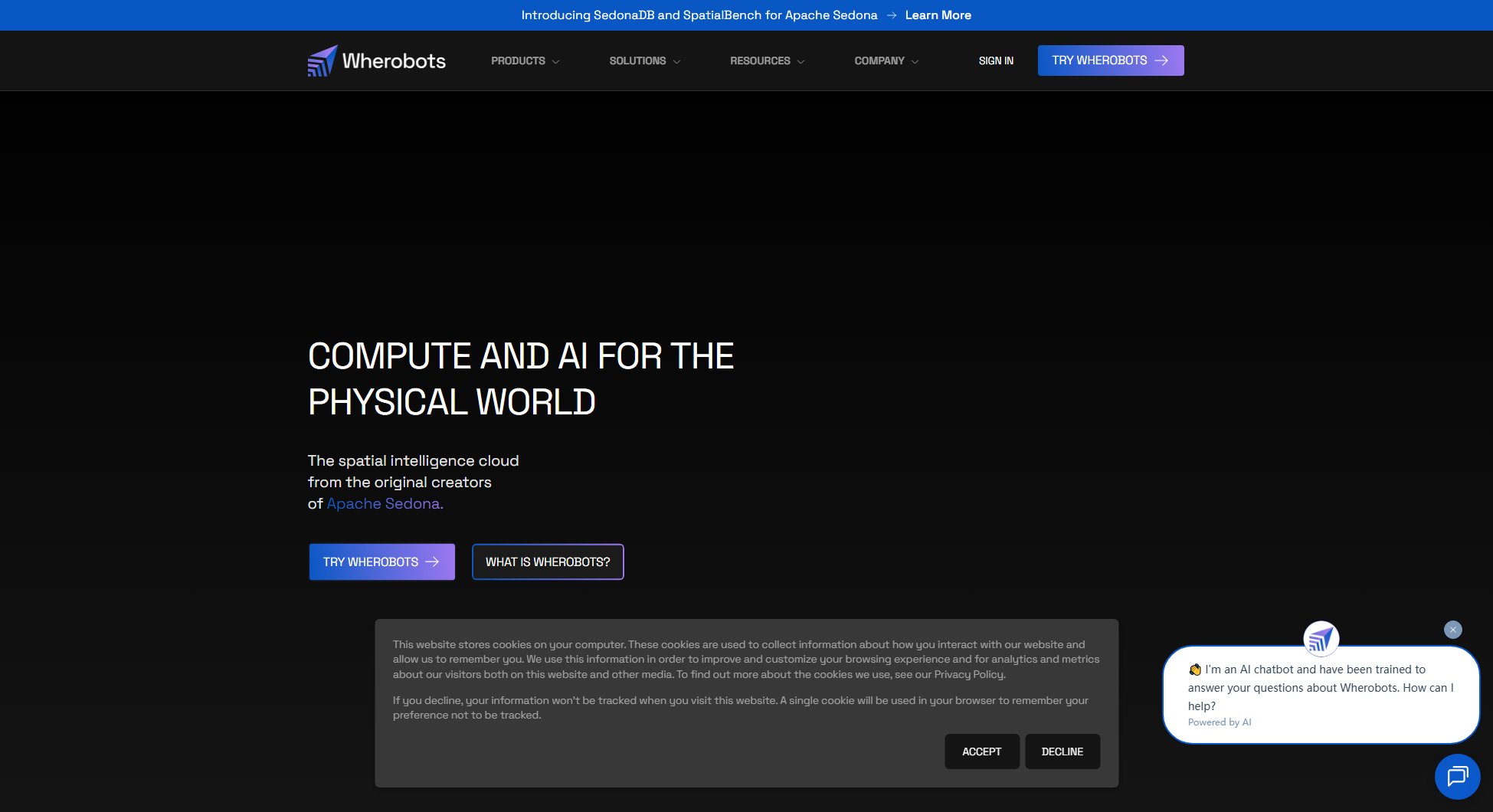Viewport: 1493px width, 812px height.
Task: Click the Wherobots wordmark text
Action: click(x=394, y=61)
